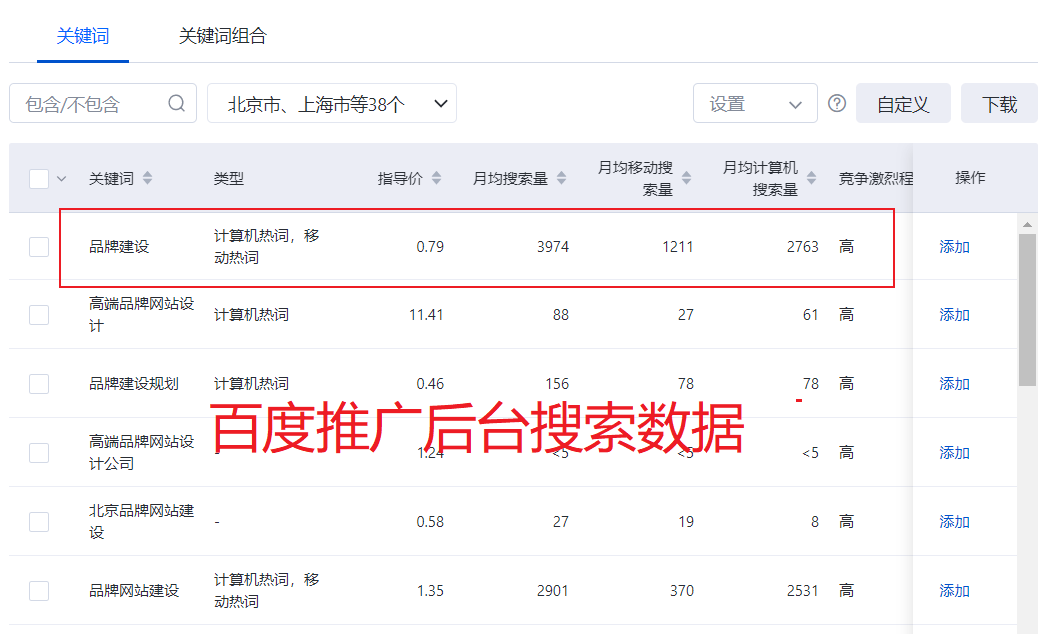
Task: Sort by 指导价 using its sort arrows
Action: [x=435, y=176]
